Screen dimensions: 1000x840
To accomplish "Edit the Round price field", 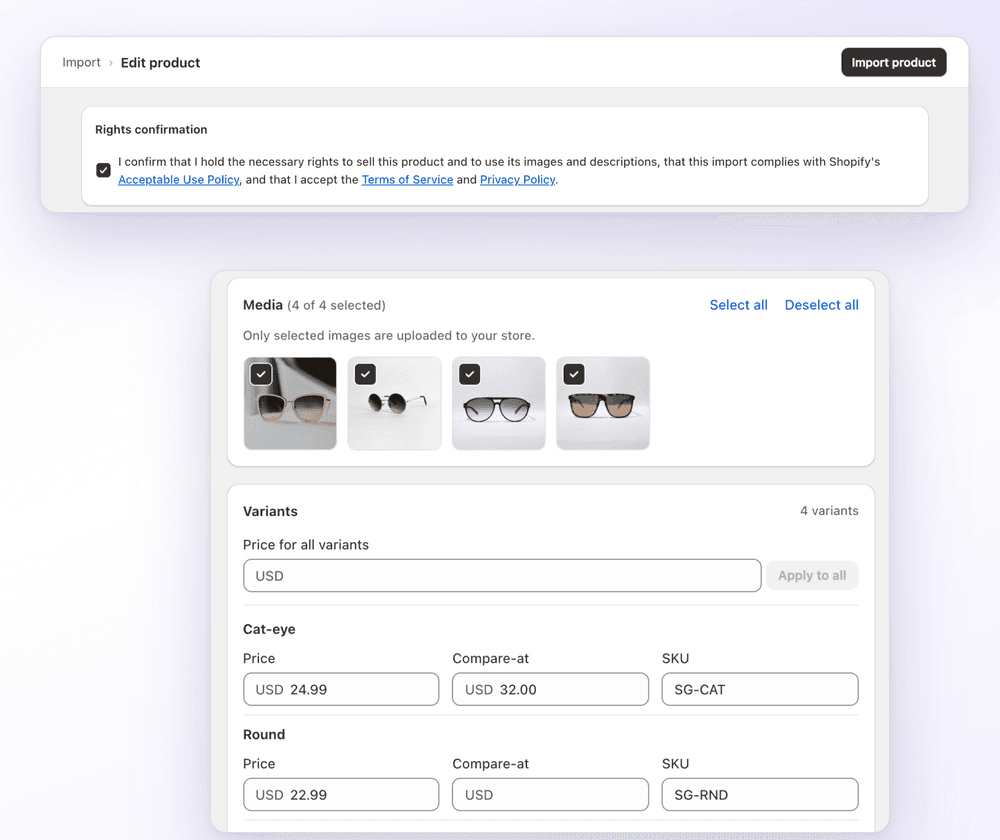I will (x=341, y=795).
